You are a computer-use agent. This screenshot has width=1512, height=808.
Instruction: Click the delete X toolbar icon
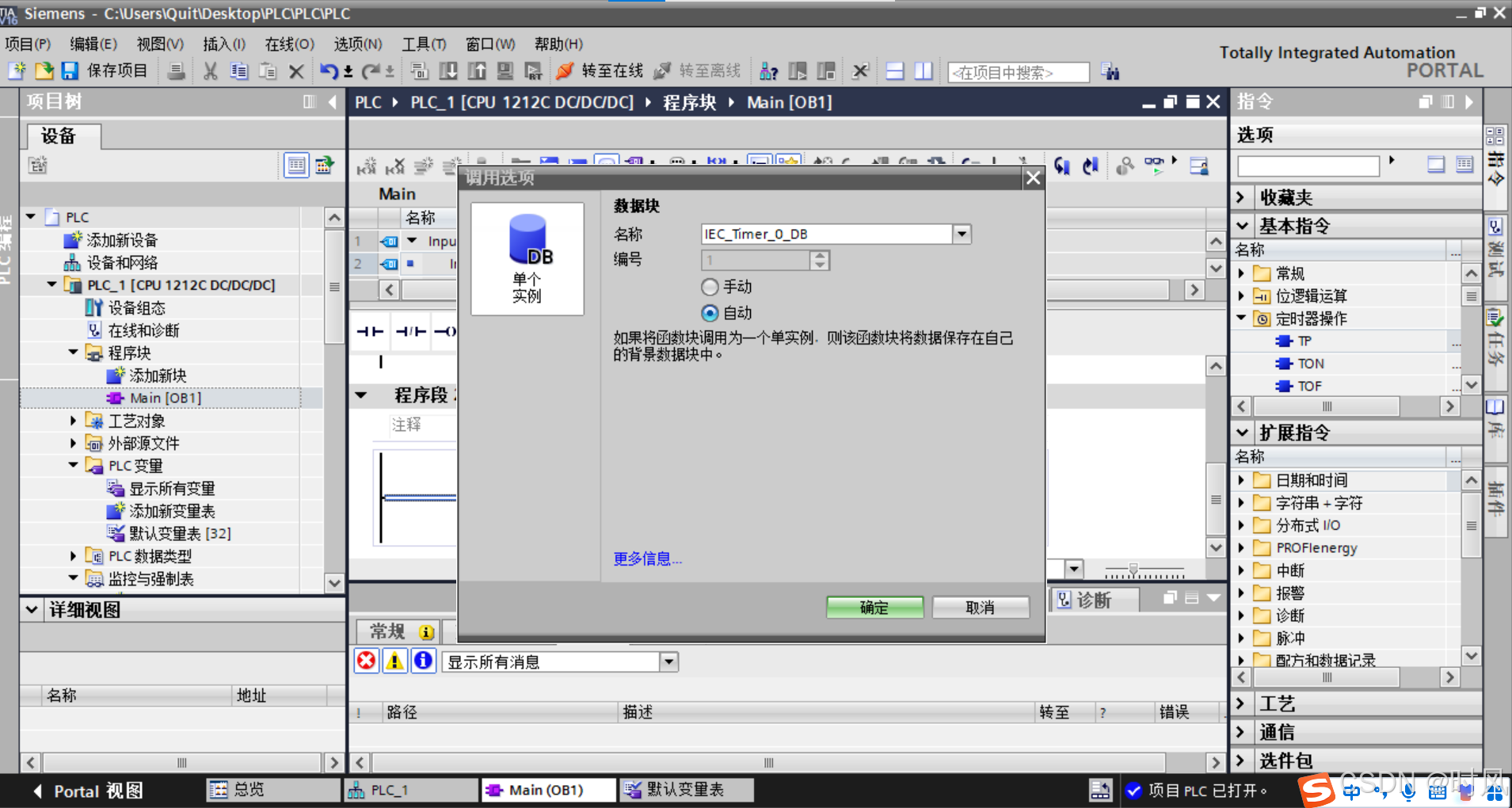296,71
